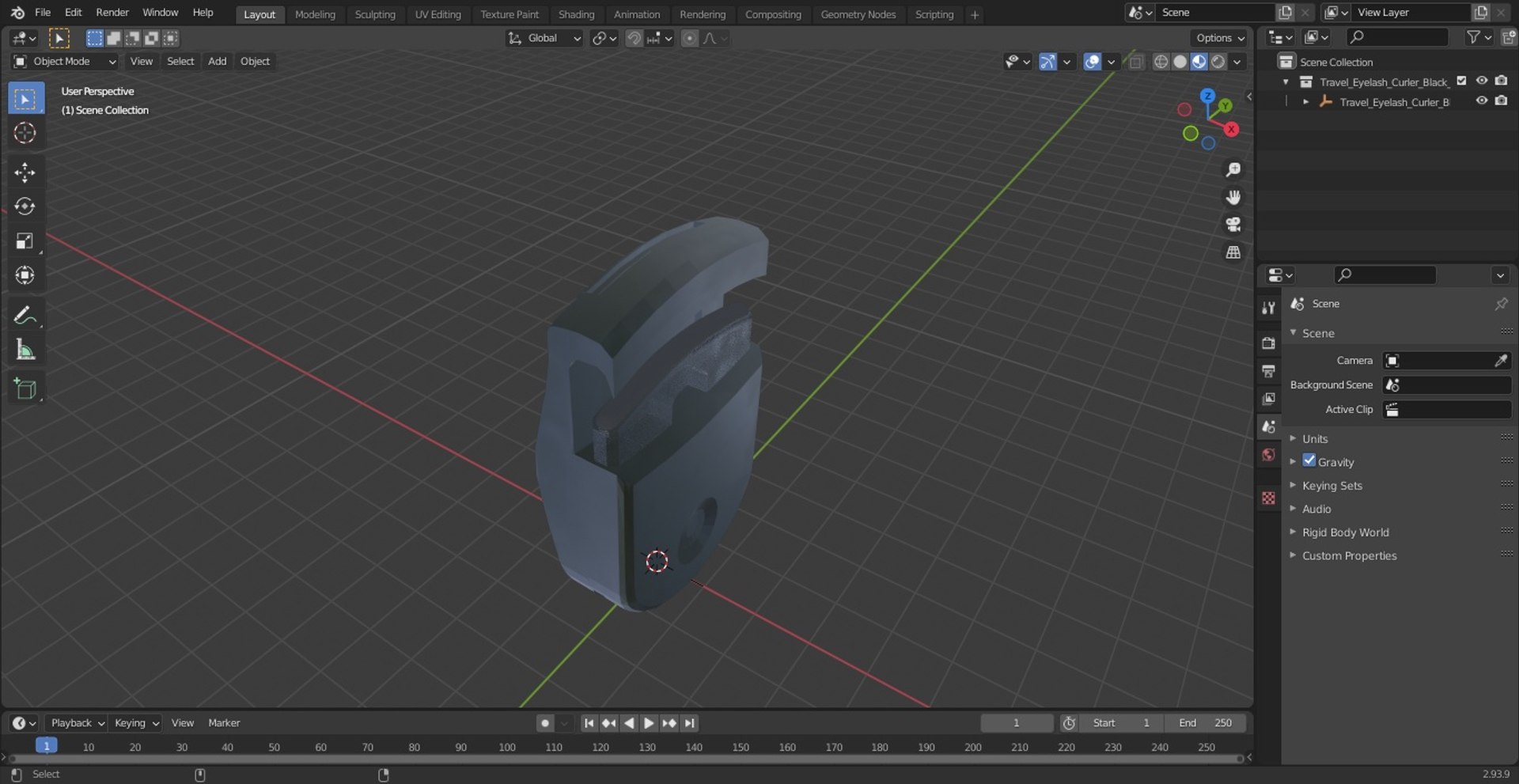Select the Add Cube tool
The width and height of the screenshot is (1519, 784).
pos(25,388)
